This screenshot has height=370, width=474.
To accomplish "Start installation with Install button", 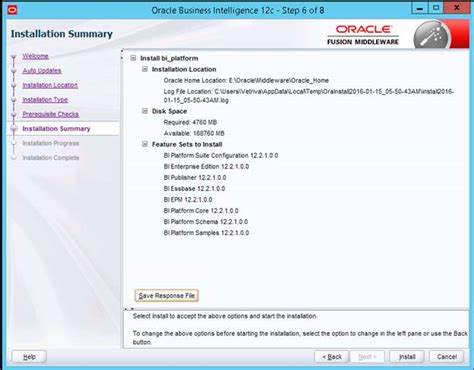I will click(407, 357).
